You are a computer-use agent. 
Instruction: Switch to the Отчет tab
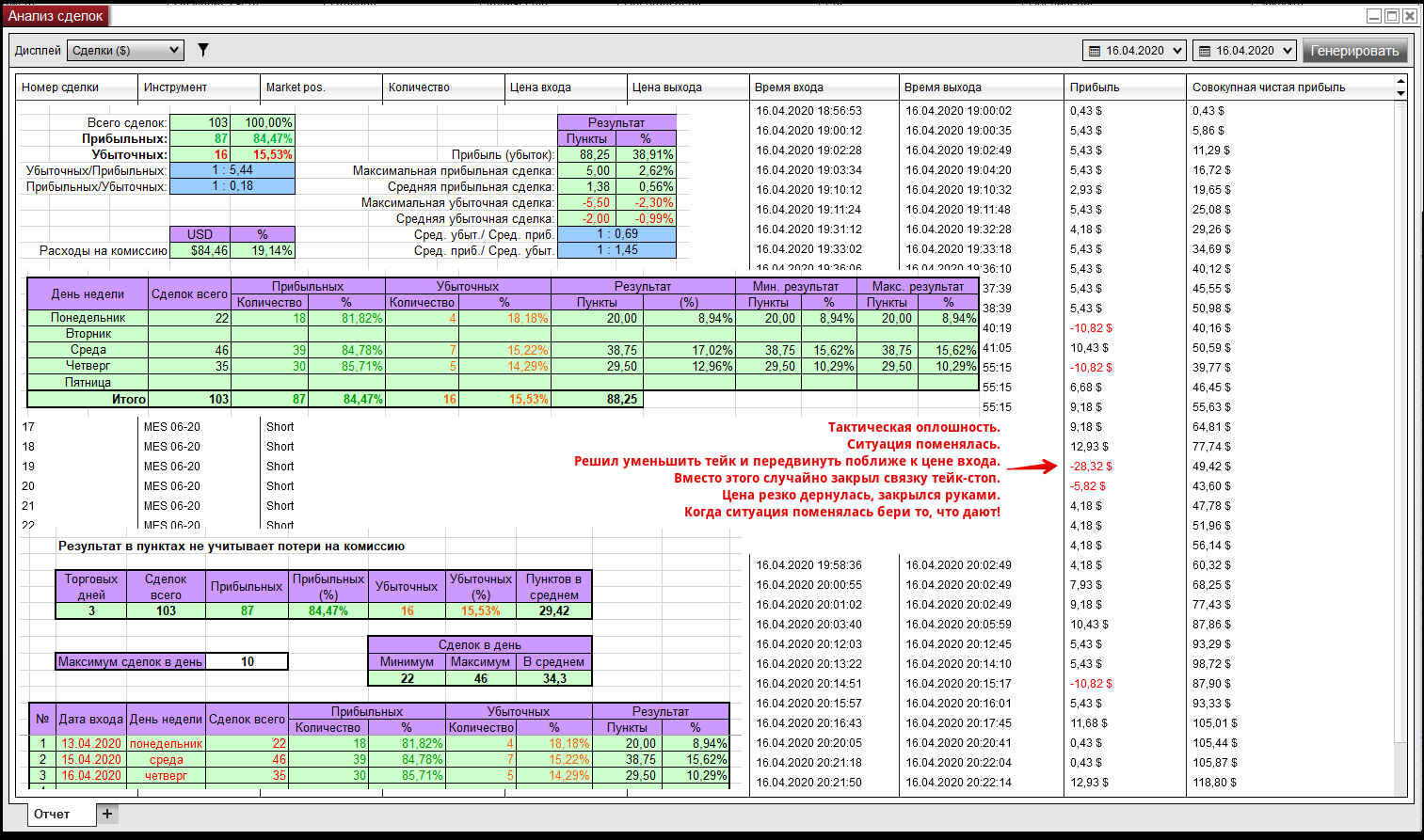[53, 814]
